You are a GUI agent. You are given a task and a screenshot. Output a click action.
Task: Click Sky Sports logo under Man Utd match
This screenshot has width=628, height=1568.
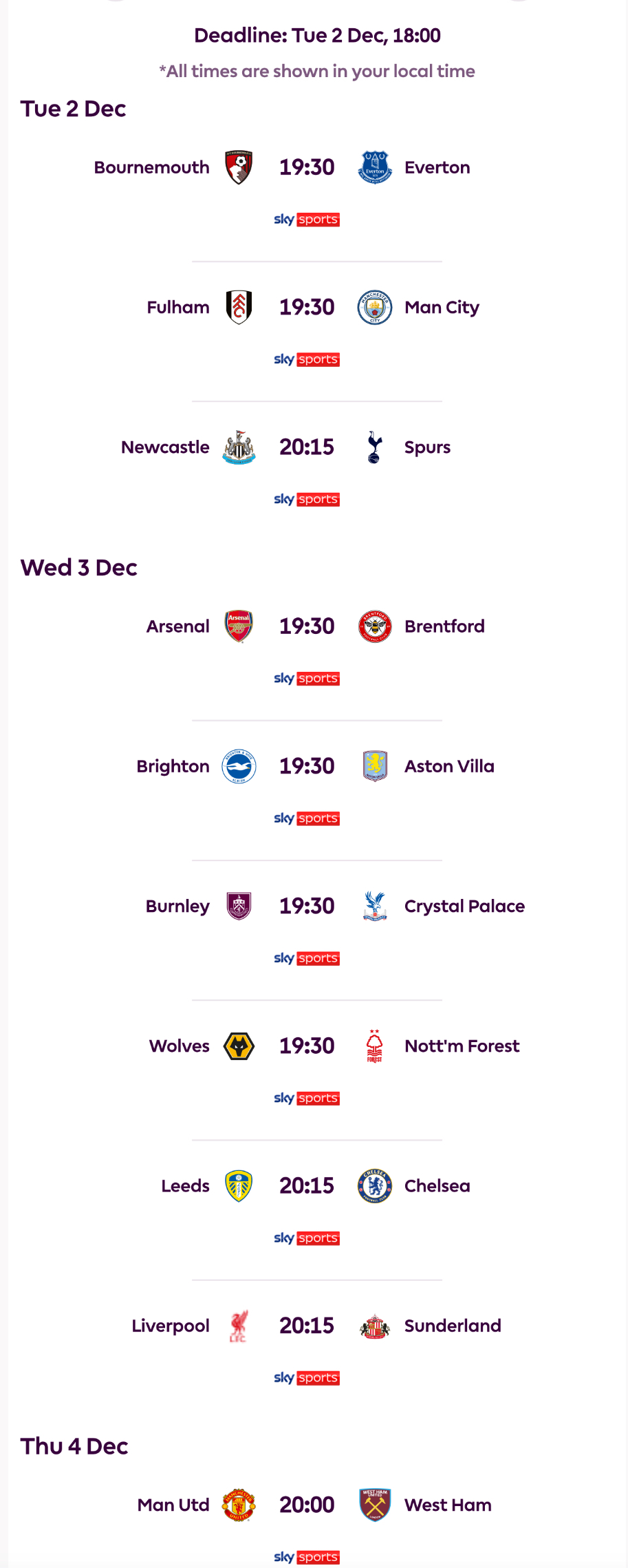click(x=307, y=1557)
